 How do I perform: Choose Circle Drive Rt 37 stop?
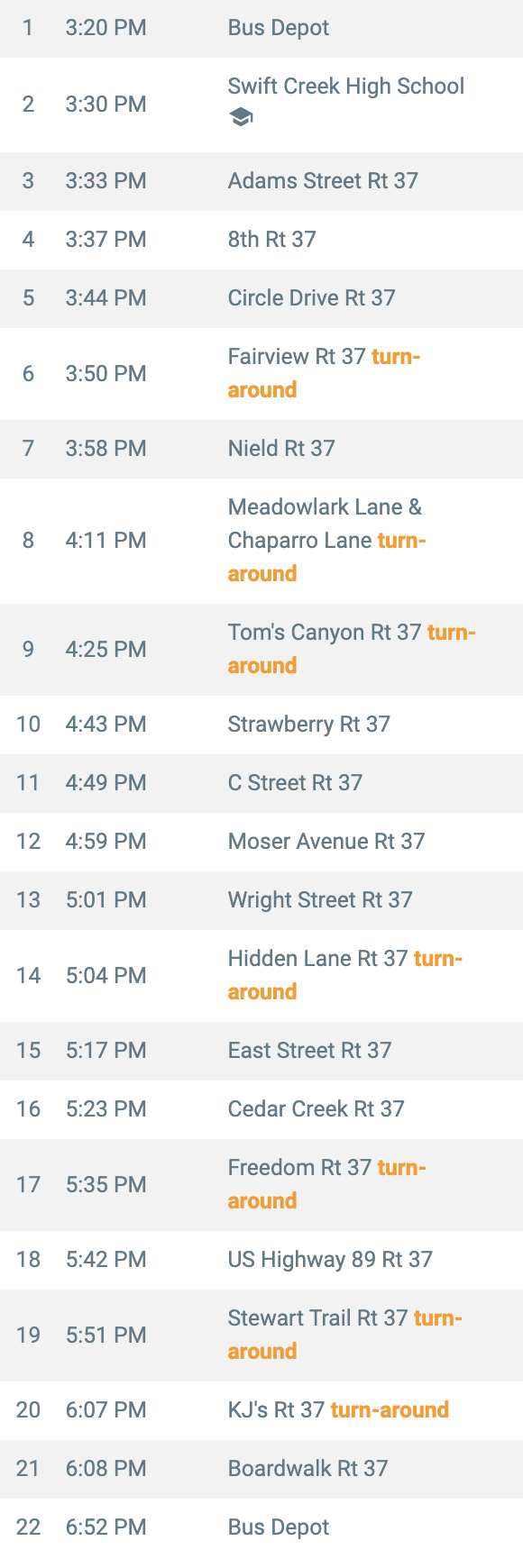261,298
